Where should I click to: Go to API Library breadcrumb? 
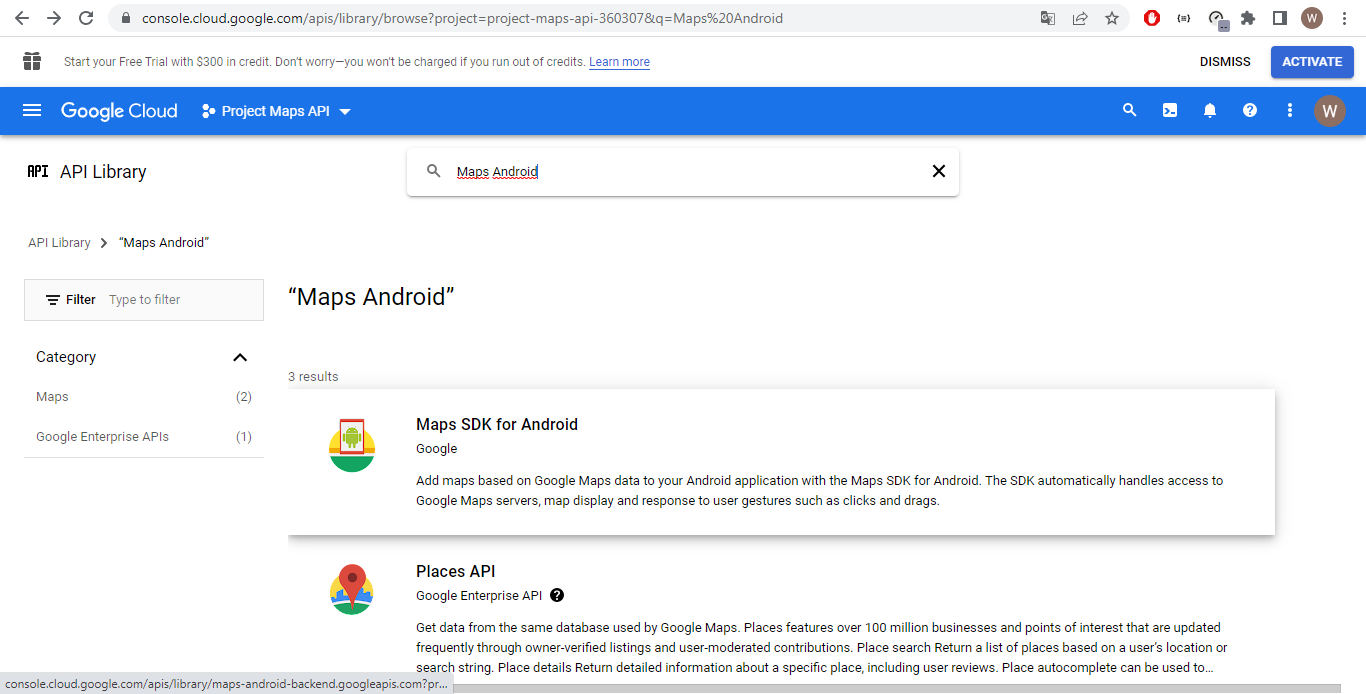click(59, 243)
